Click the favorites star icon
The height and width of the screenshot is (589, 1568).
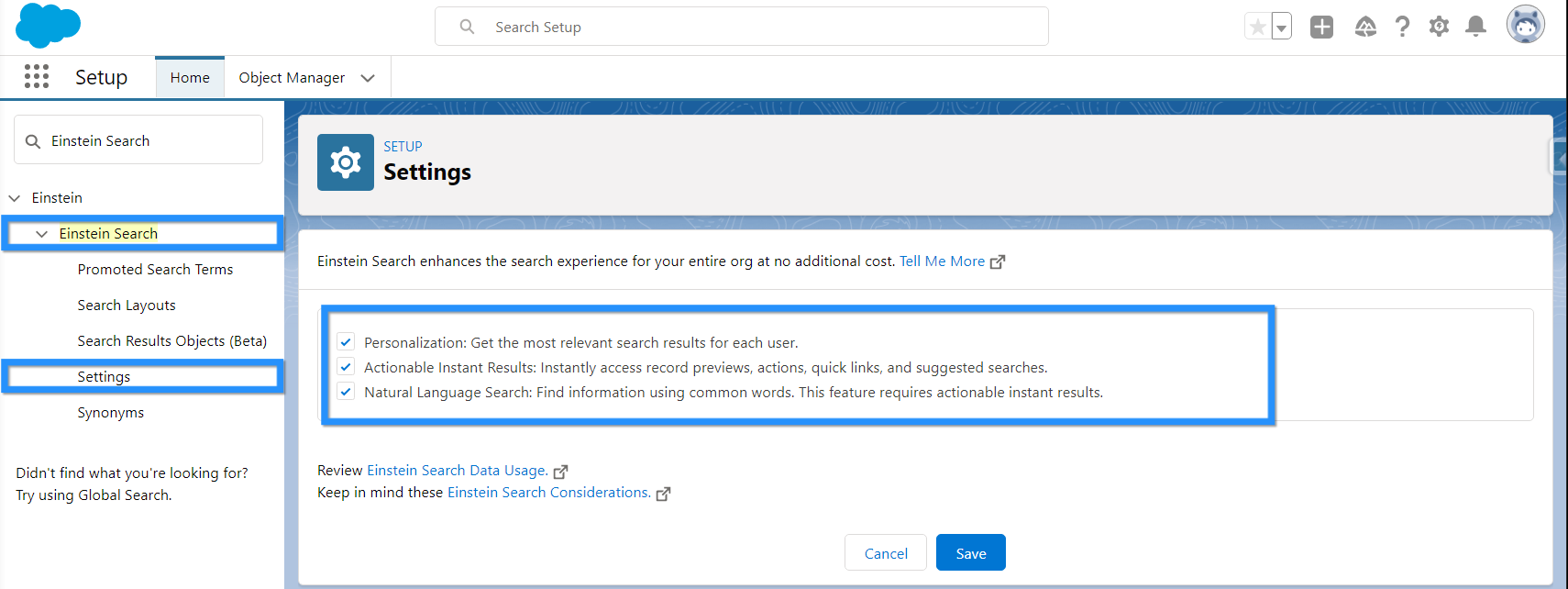tap(1258, 27)
